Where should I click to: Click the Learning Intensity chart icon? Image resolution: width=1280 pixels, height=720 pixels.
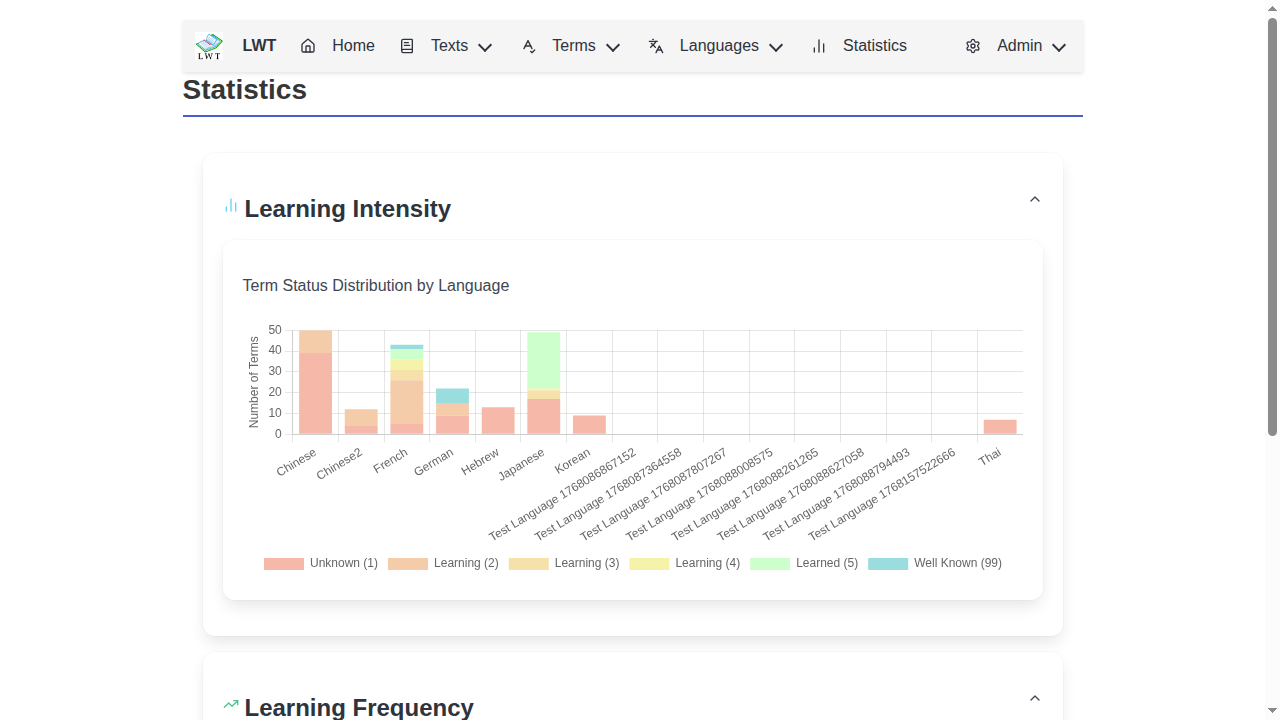[231, 206]
